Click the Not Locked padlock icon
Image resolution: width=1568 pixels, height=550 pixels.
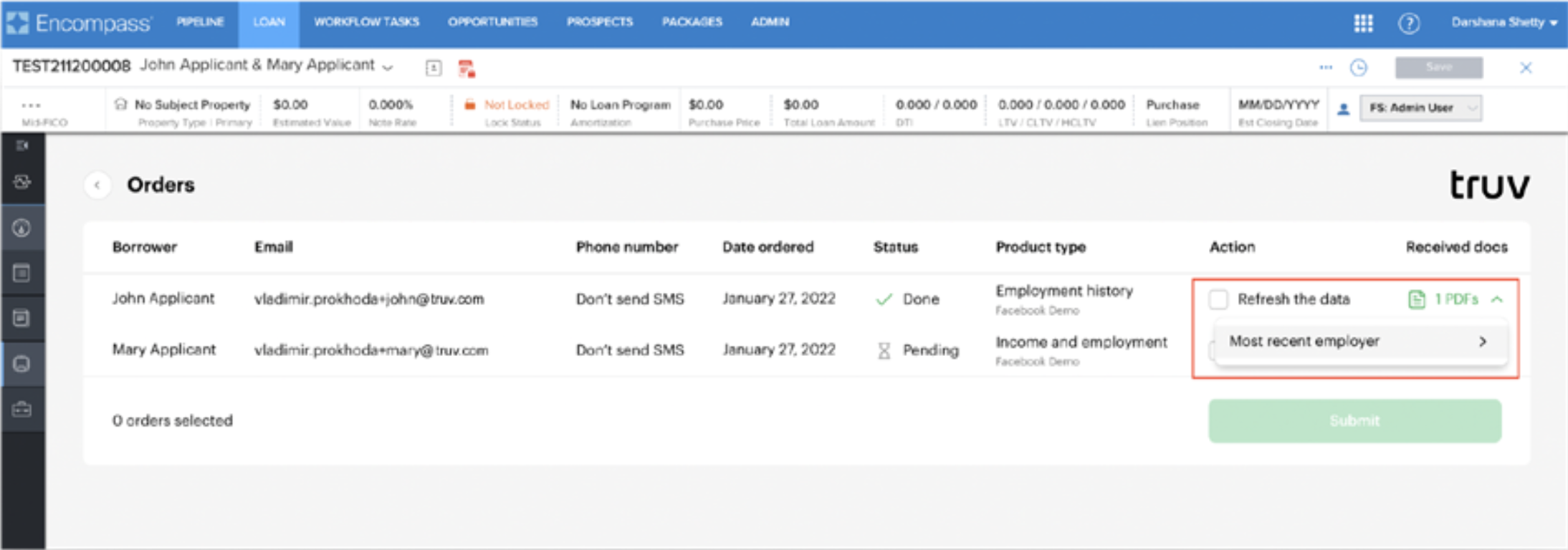tap(469, 105)
